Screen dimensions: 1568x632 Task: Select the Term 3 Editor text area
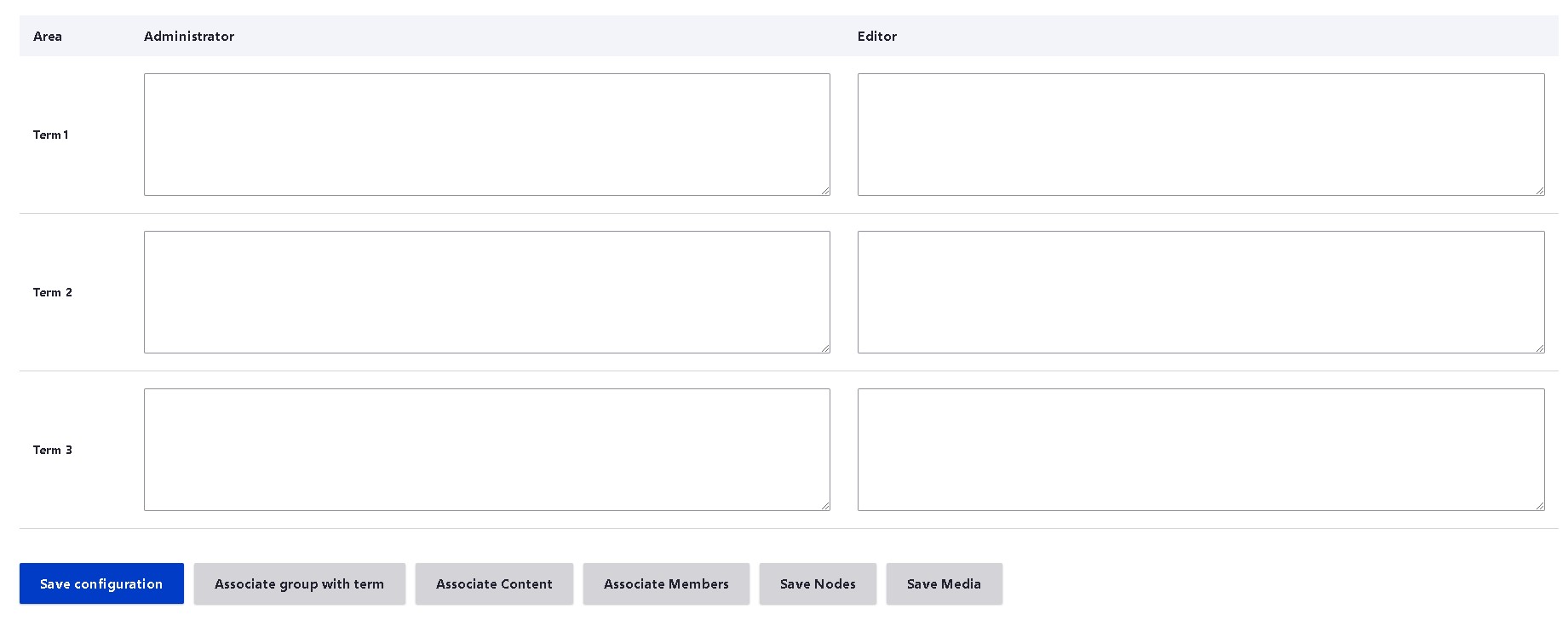[x=1200, y=450]
